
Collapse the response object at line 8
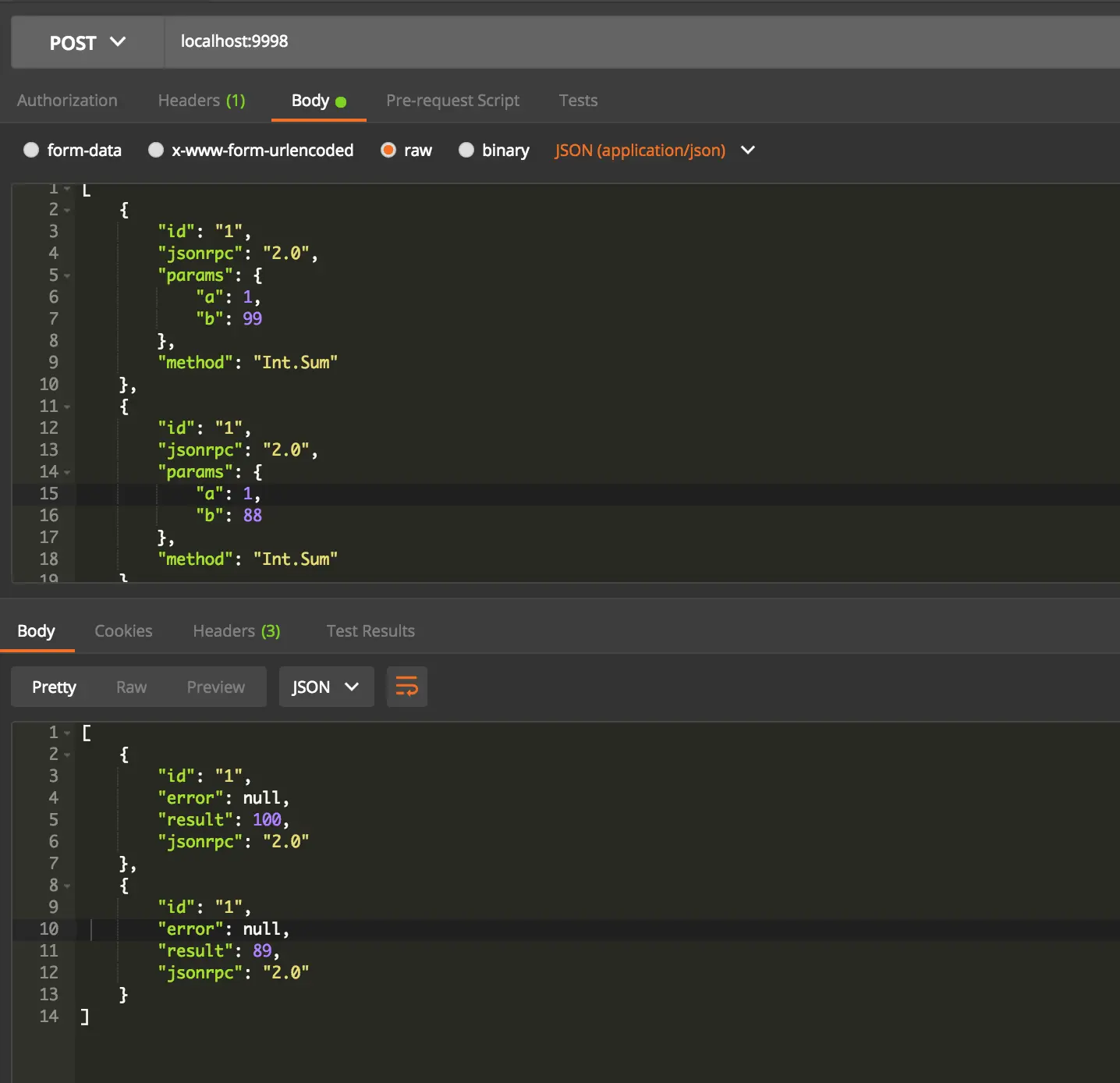pyautogui.click(x=67, y=886)
